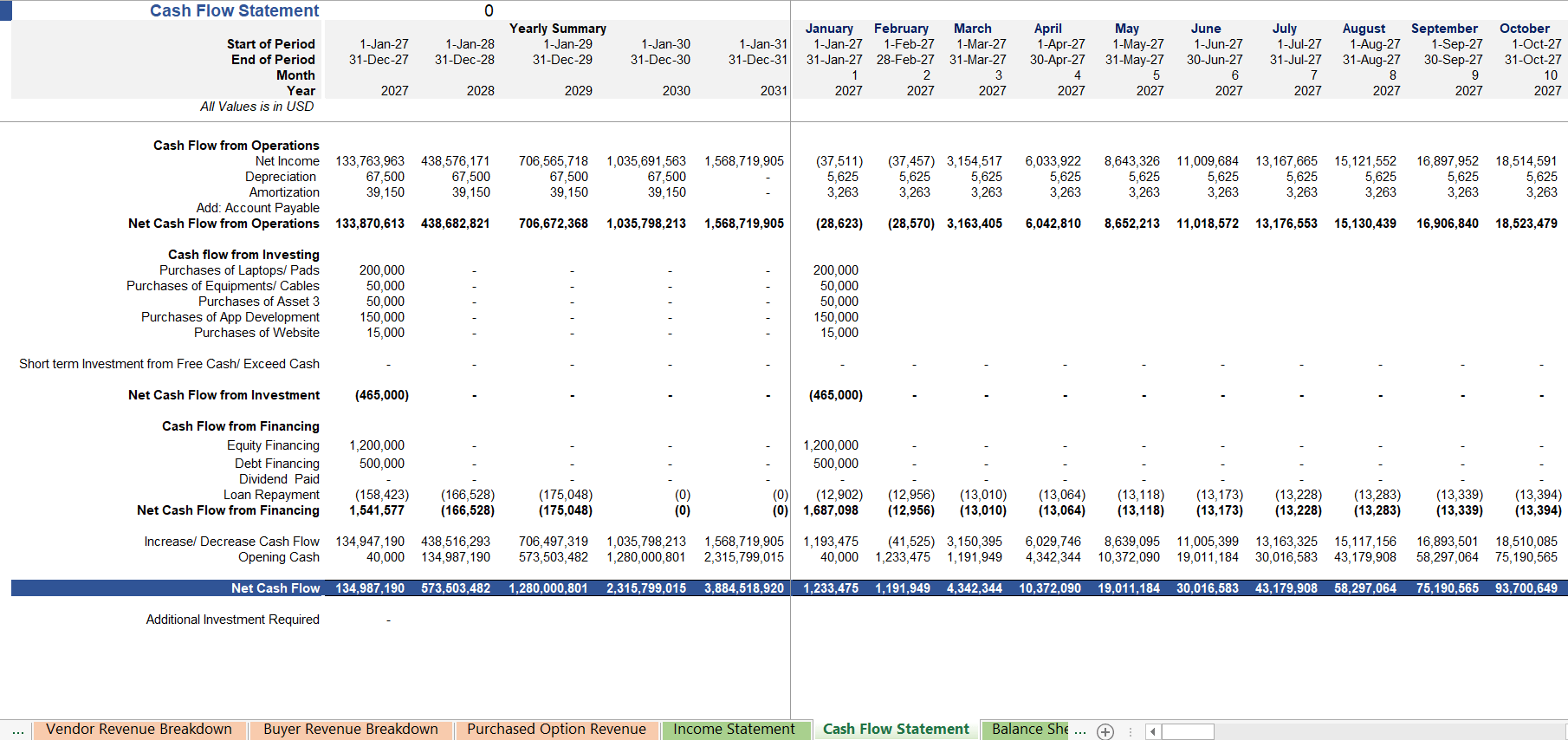This screenshot has height=740, width=1568.
Task: Switch to the Balance Sheet tab
Action: (x=1029, y=730)
